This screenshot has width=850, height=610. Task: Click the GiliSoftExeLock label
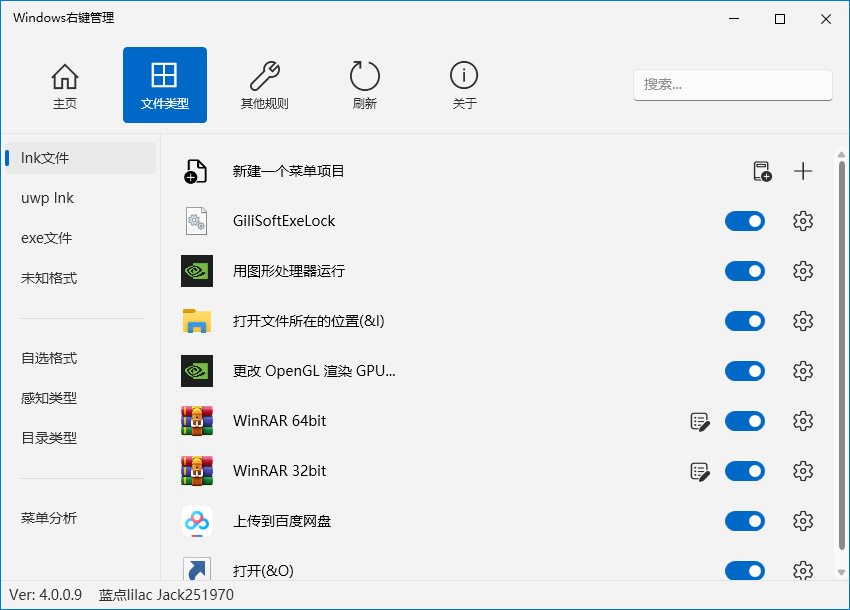284,221
